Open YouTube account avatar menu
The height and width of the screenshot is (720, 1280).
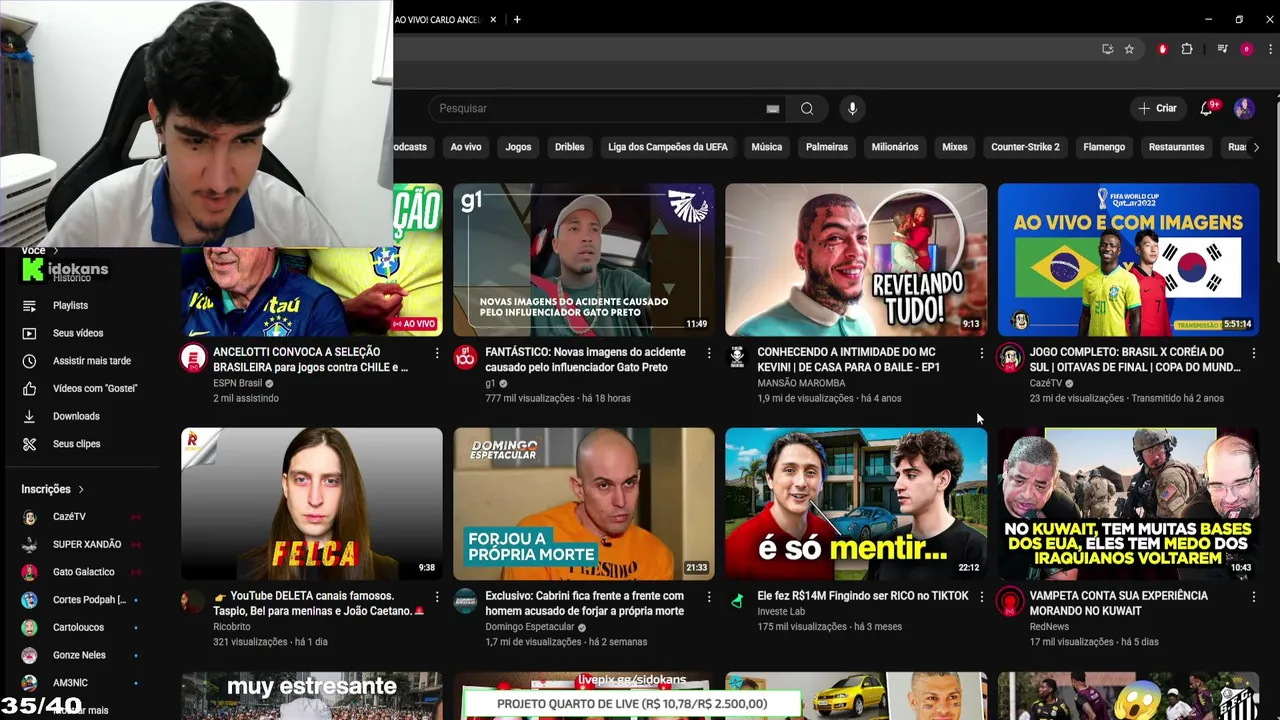pos(1244,108)
